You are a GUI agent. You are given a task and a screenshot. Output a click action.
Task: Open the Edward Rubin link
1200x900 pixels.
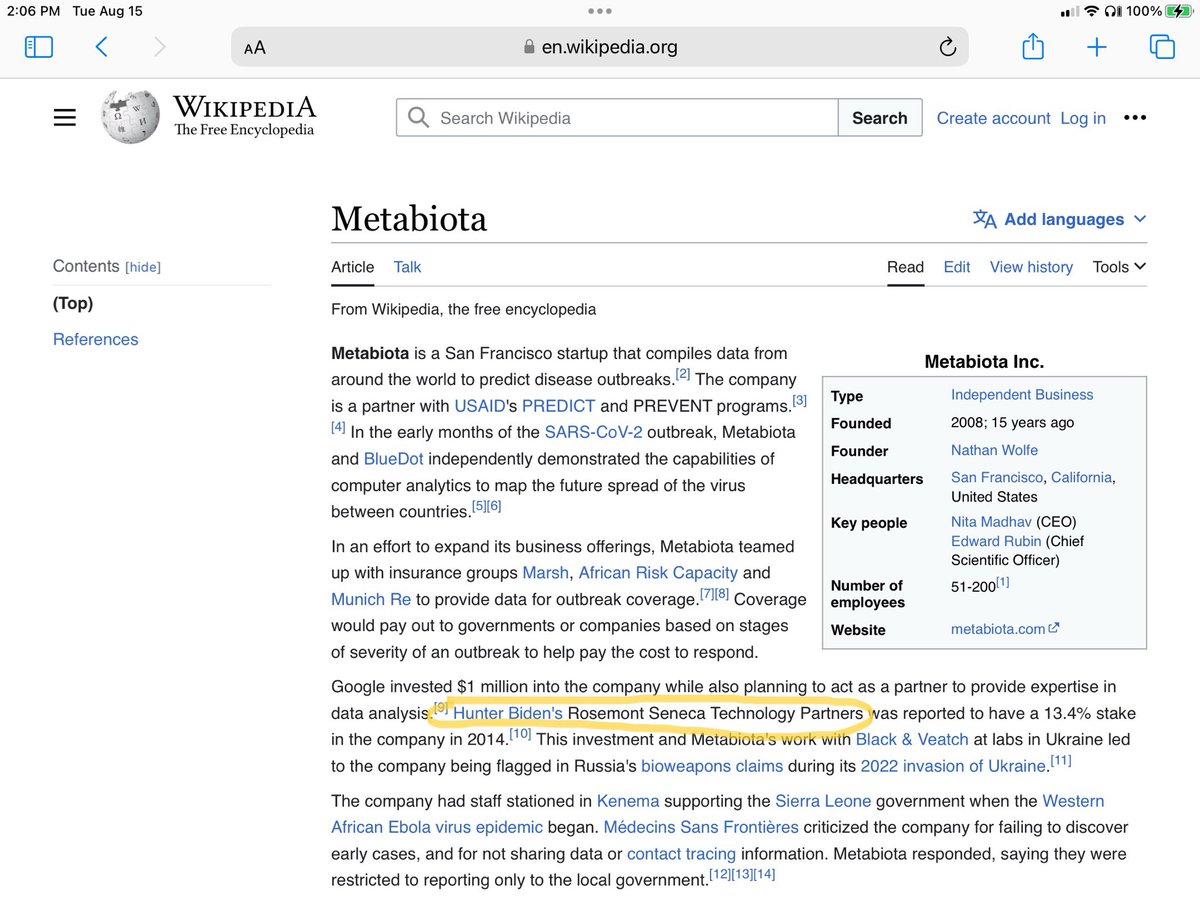[x=996, y=541]
